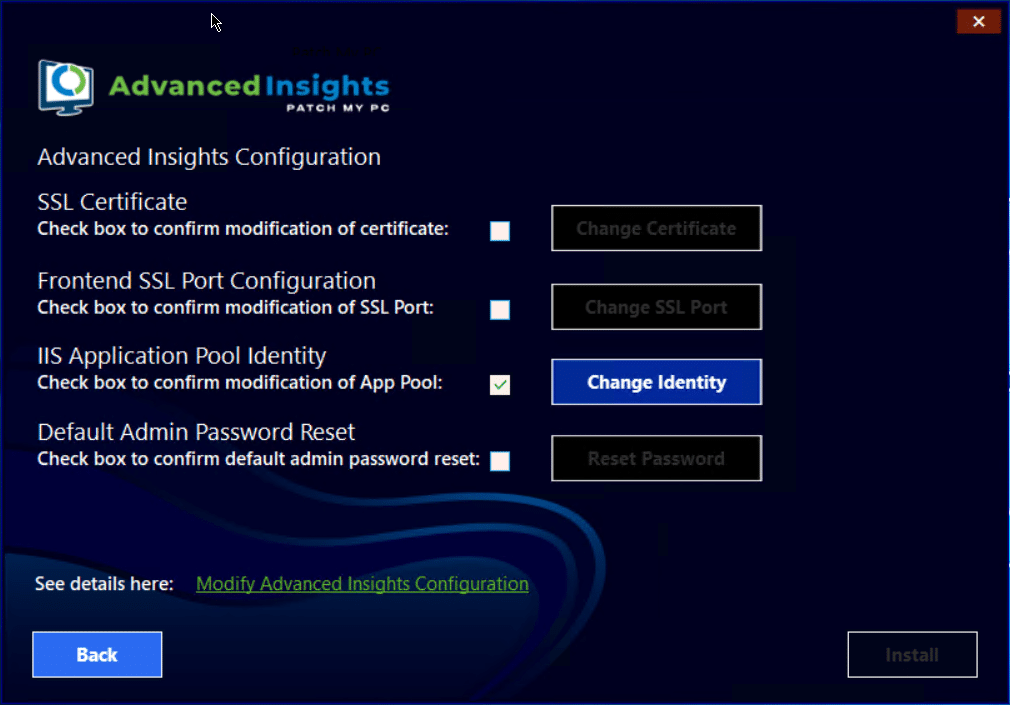Click the IIS Application Pool Identity title

(x=182, y=356)
